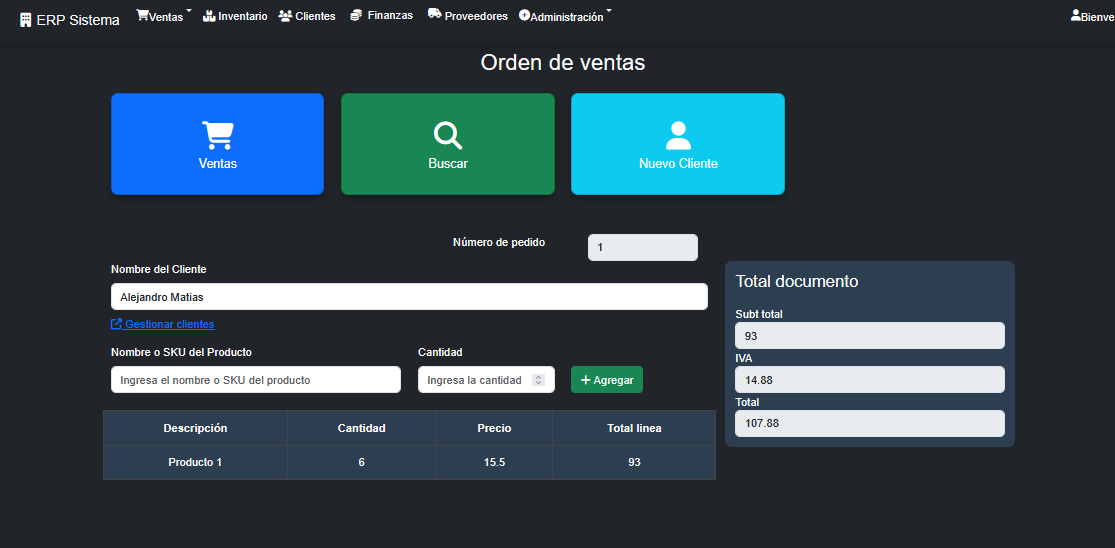This screenshot has height=548, width=1115.
Task: Click the ERP Sistema building icon
Action: (26, 20)
